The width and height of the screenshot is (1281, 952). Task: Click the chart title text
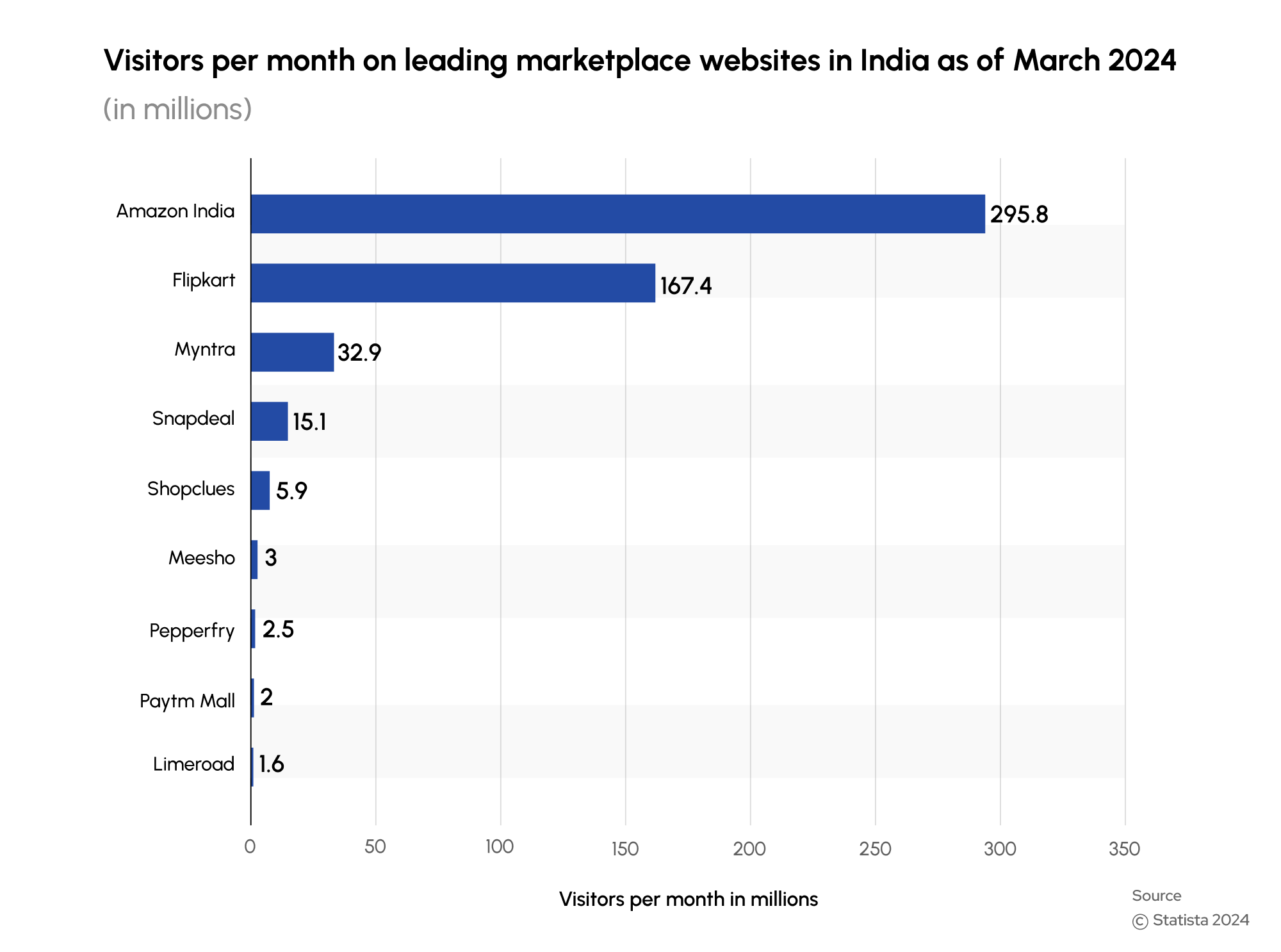(x=639, y=61)
